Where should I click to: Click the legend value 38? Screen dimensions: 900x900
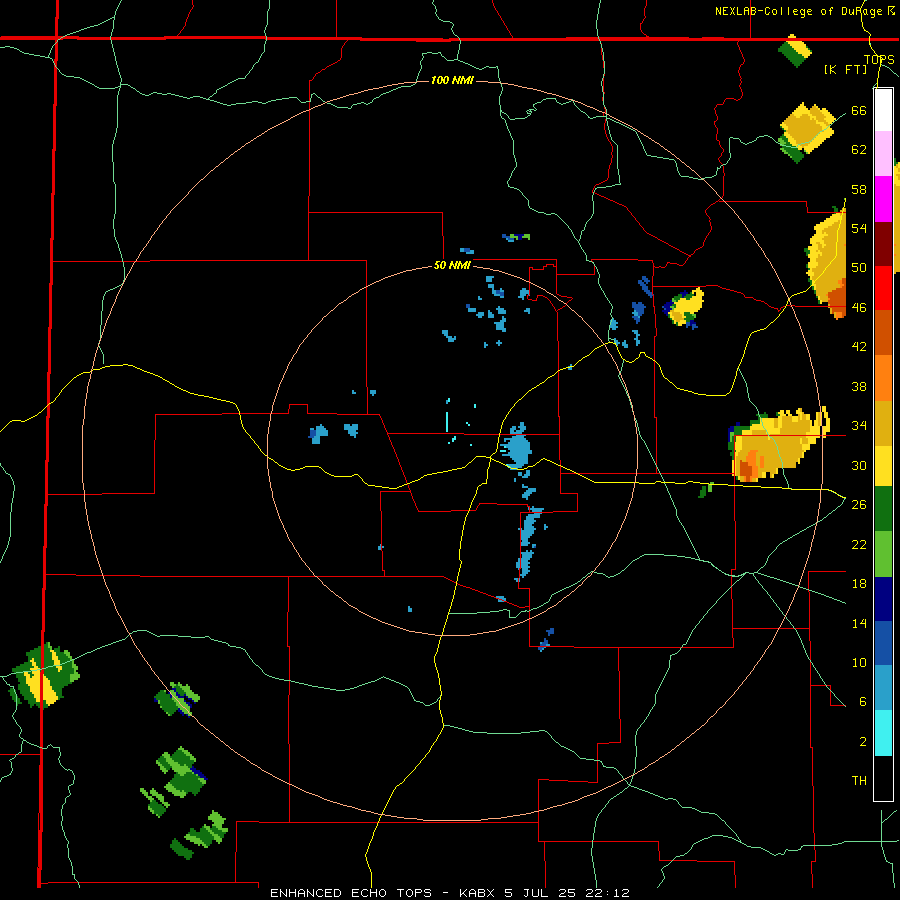point(859,386)
